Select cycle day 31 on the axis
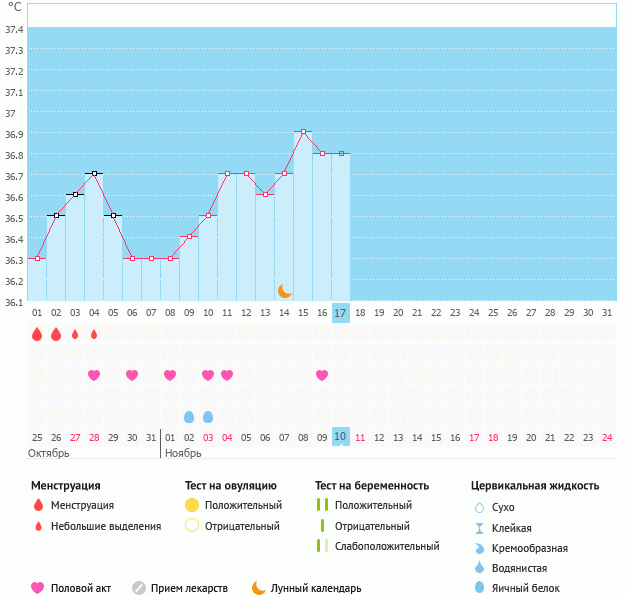This screenshot has height=595, width=626. coord(607,313)
